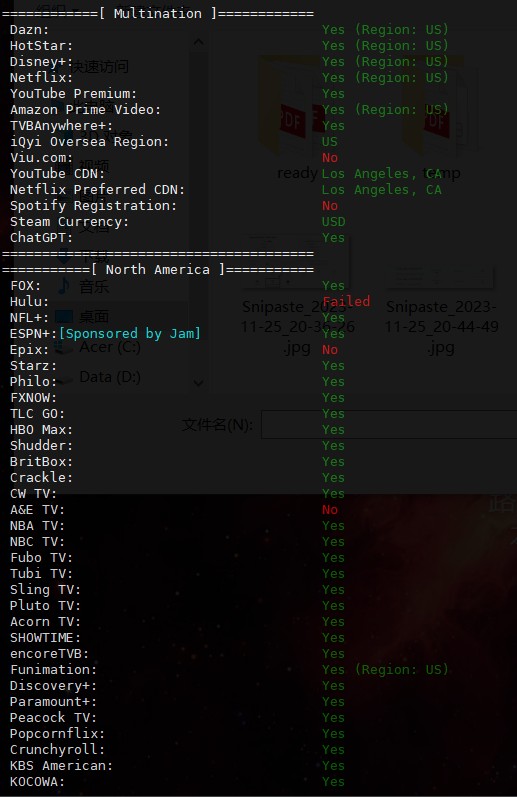Click the 'Dazn:' label
517x797 pixels.
[29, 29]
